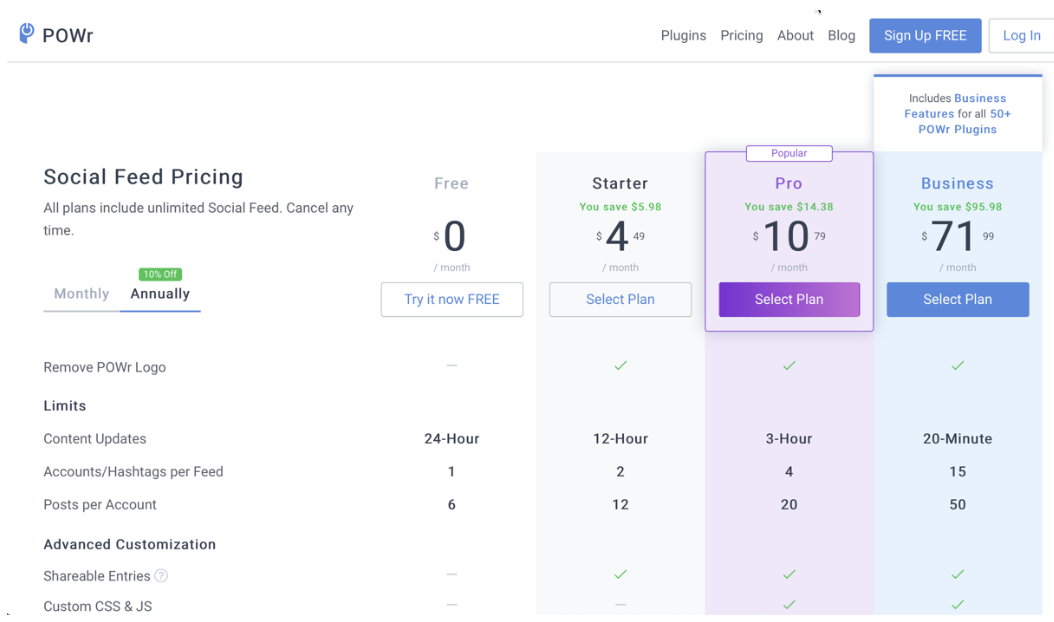
Task: Click the Log In button
Action: [x=1021, y=35]
